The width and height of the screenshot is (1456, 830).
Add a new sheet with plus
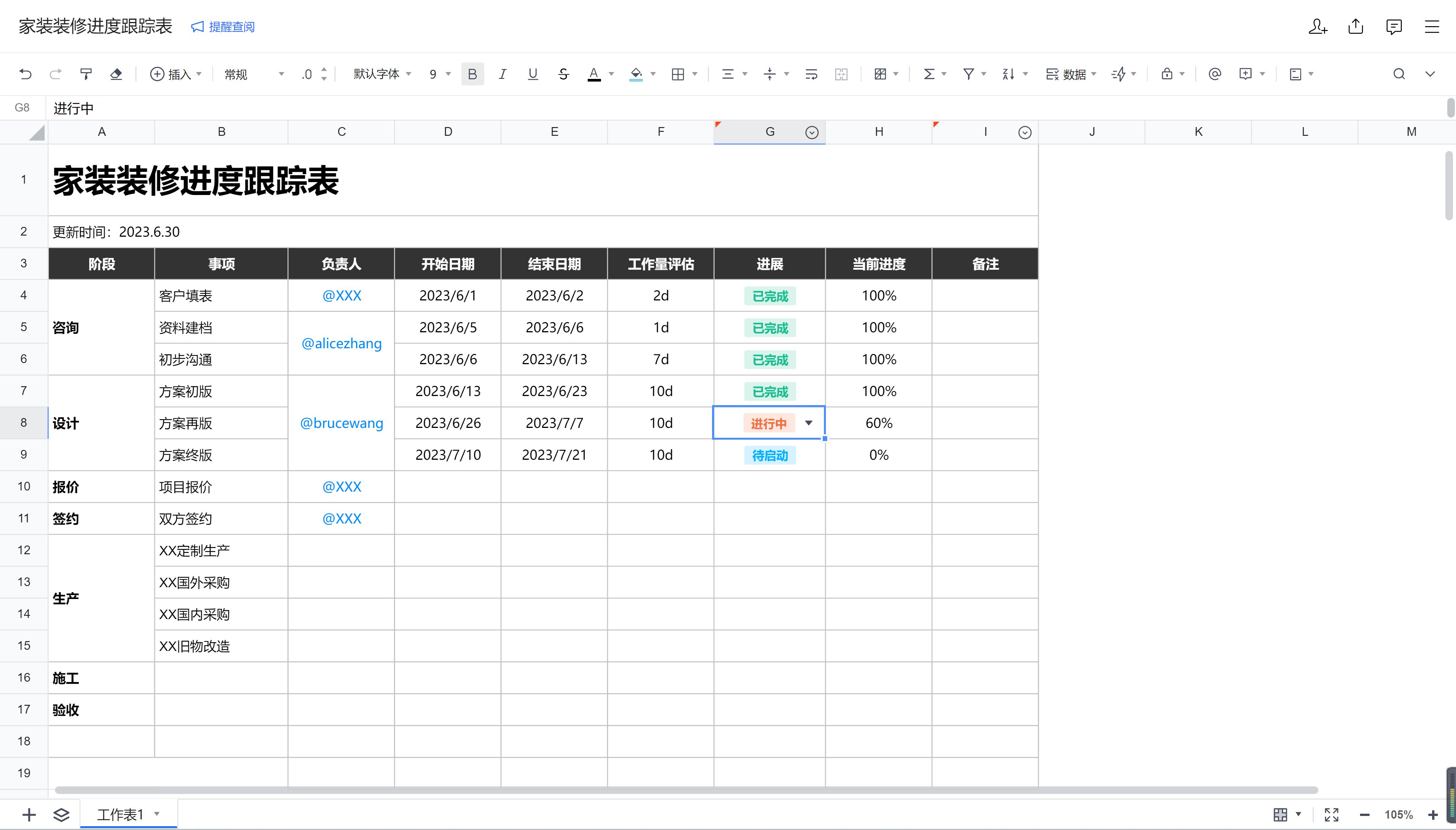pyautogui.click(x=29, y=814)
